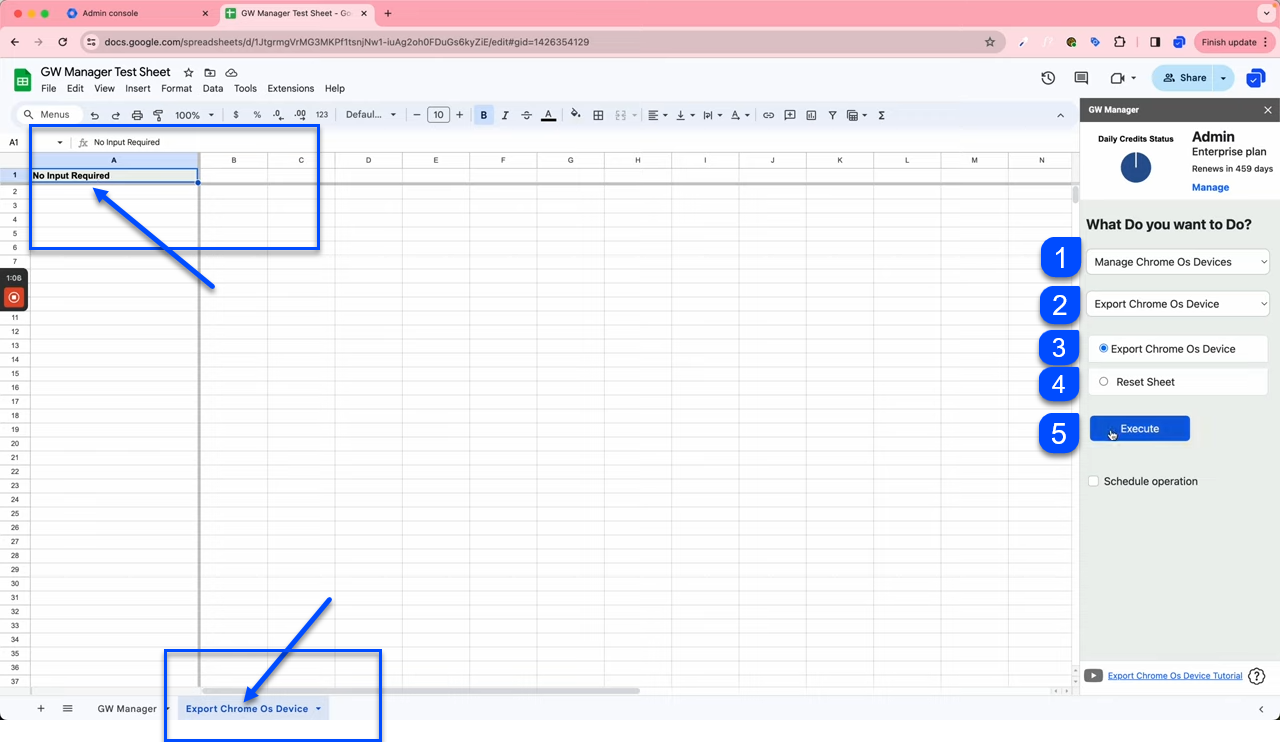Click the Meet video call icon
Screen dimensions: 1280x742
[1117, 78]
